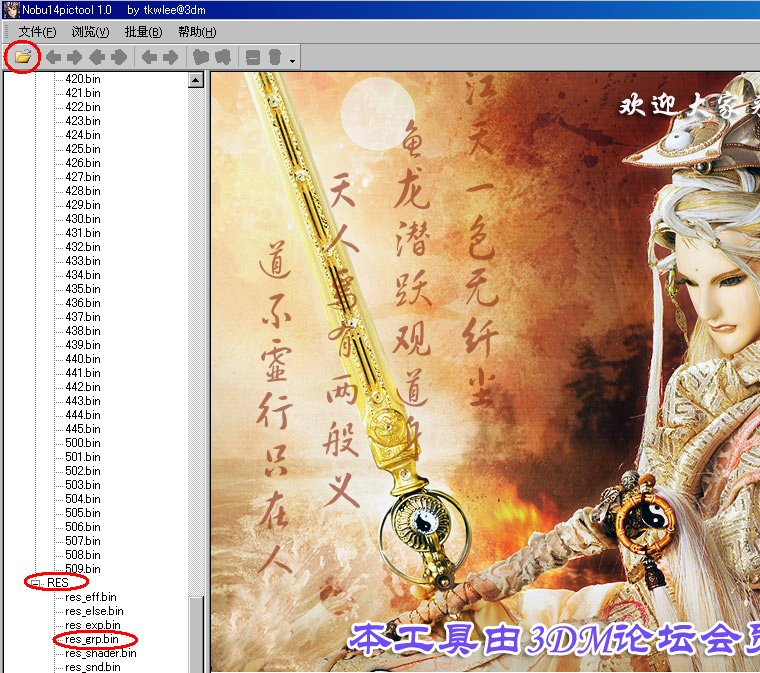Select res_eff.bin in the tree

91,597
